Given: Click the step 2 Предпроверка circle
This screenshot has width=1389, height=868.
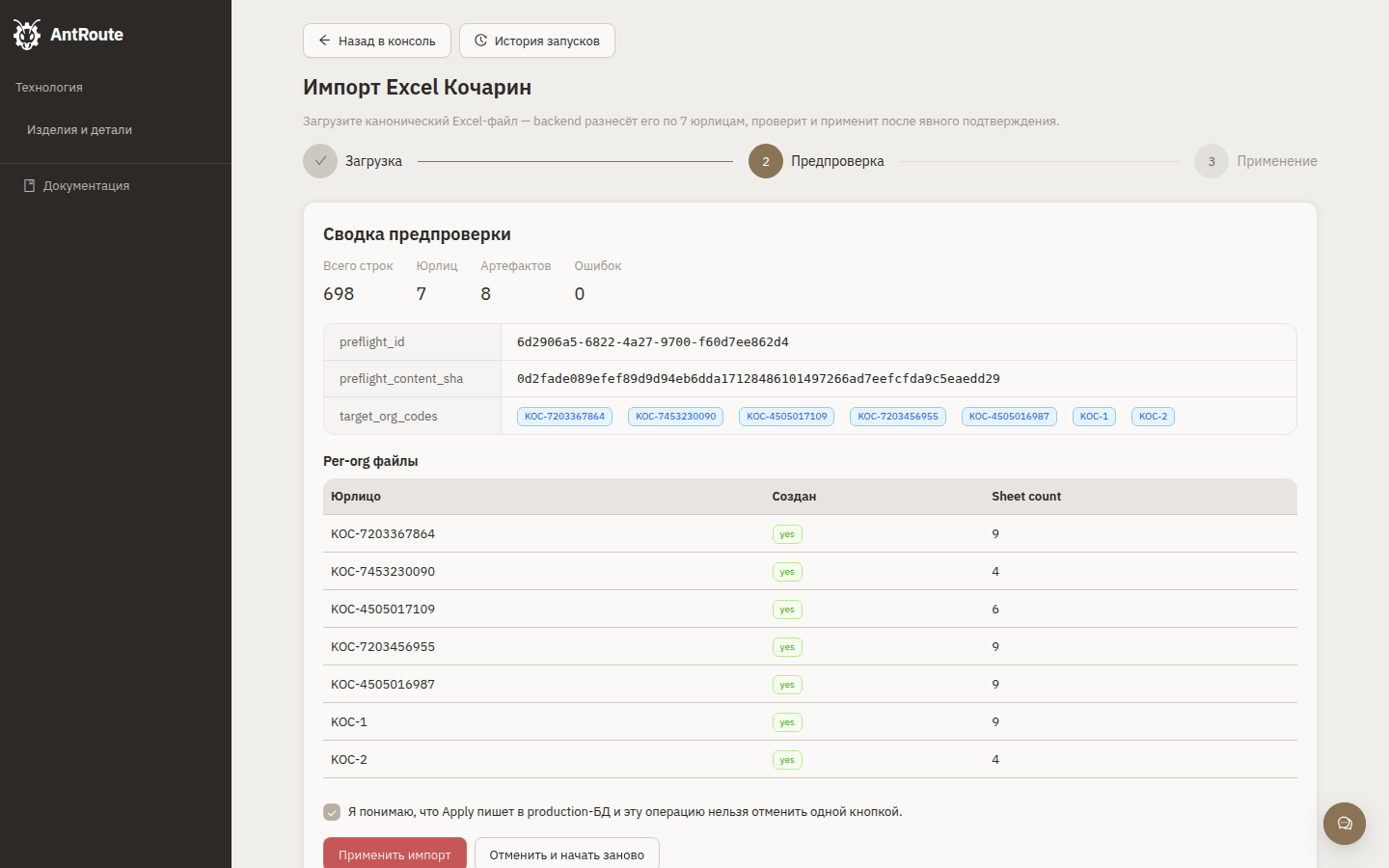Looking at the screenshot, I should point(766,161).
